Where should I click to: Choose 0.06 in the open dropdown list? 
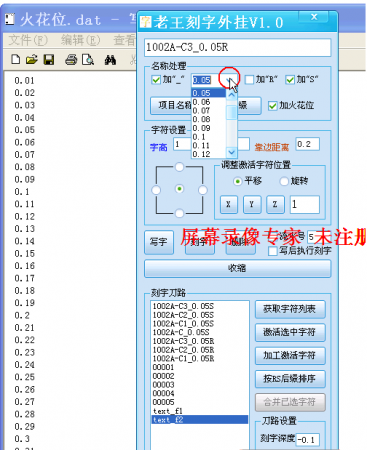[209, 102]
